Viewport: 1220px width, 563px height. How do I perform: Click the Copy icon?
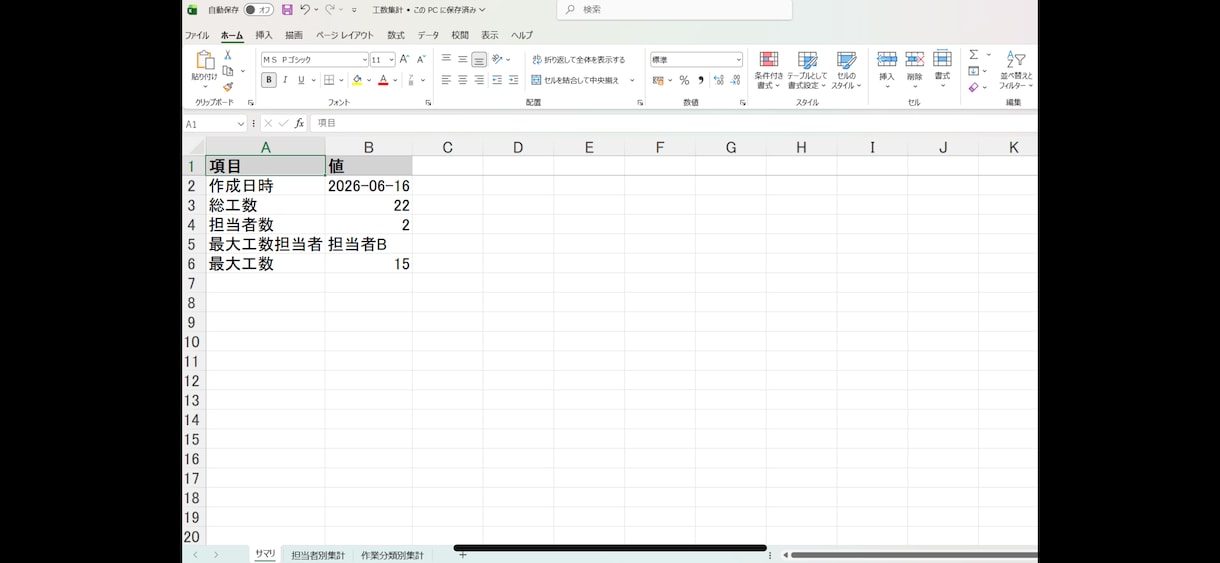[228, 71]
